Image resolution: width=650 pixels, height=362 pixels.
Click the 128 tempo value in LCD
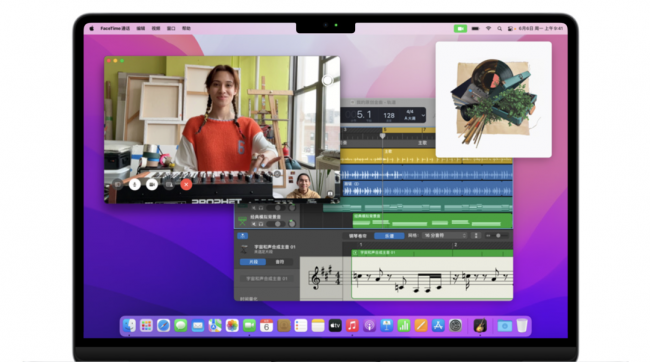[x=389, y=116]
